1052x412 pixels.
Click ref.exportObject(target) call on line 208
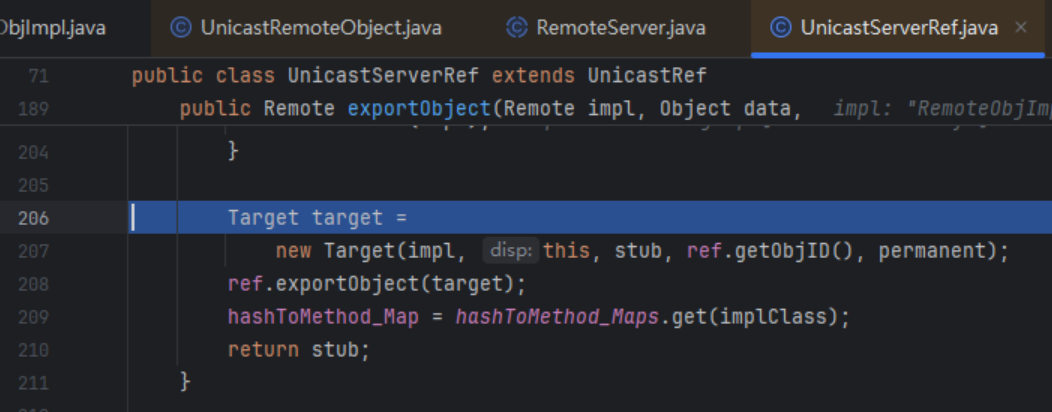click(x=376, y=284)
